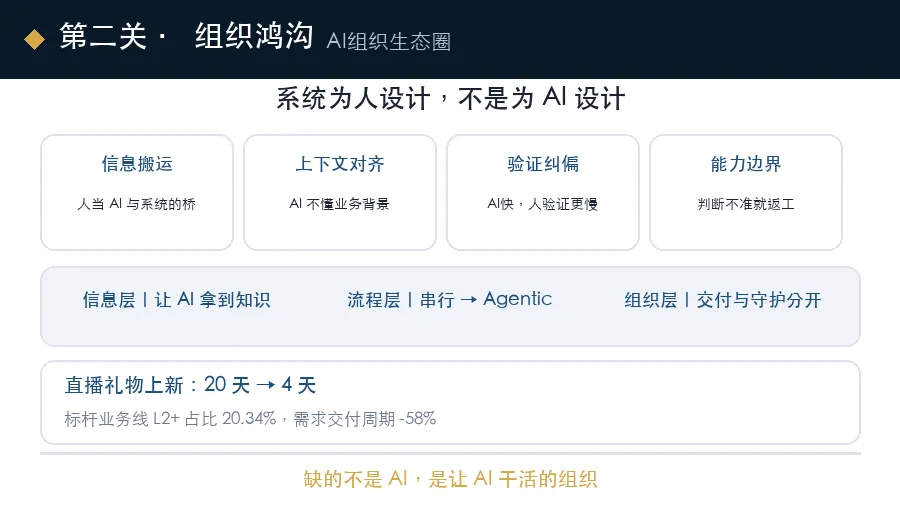Click the gold footer line 缺的不是 AI
The width and height of the screenshot is (900, 520).
point(451,479)
